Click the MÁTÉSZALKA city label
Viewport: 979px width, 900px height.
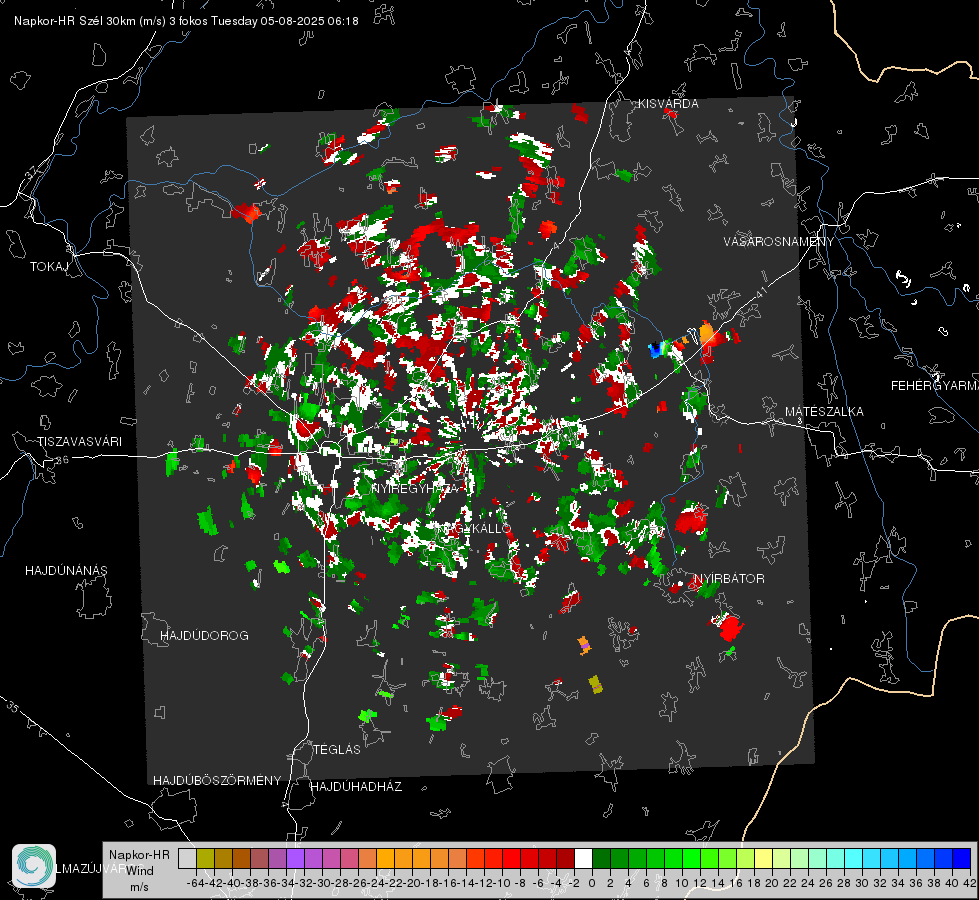point(824,412)
